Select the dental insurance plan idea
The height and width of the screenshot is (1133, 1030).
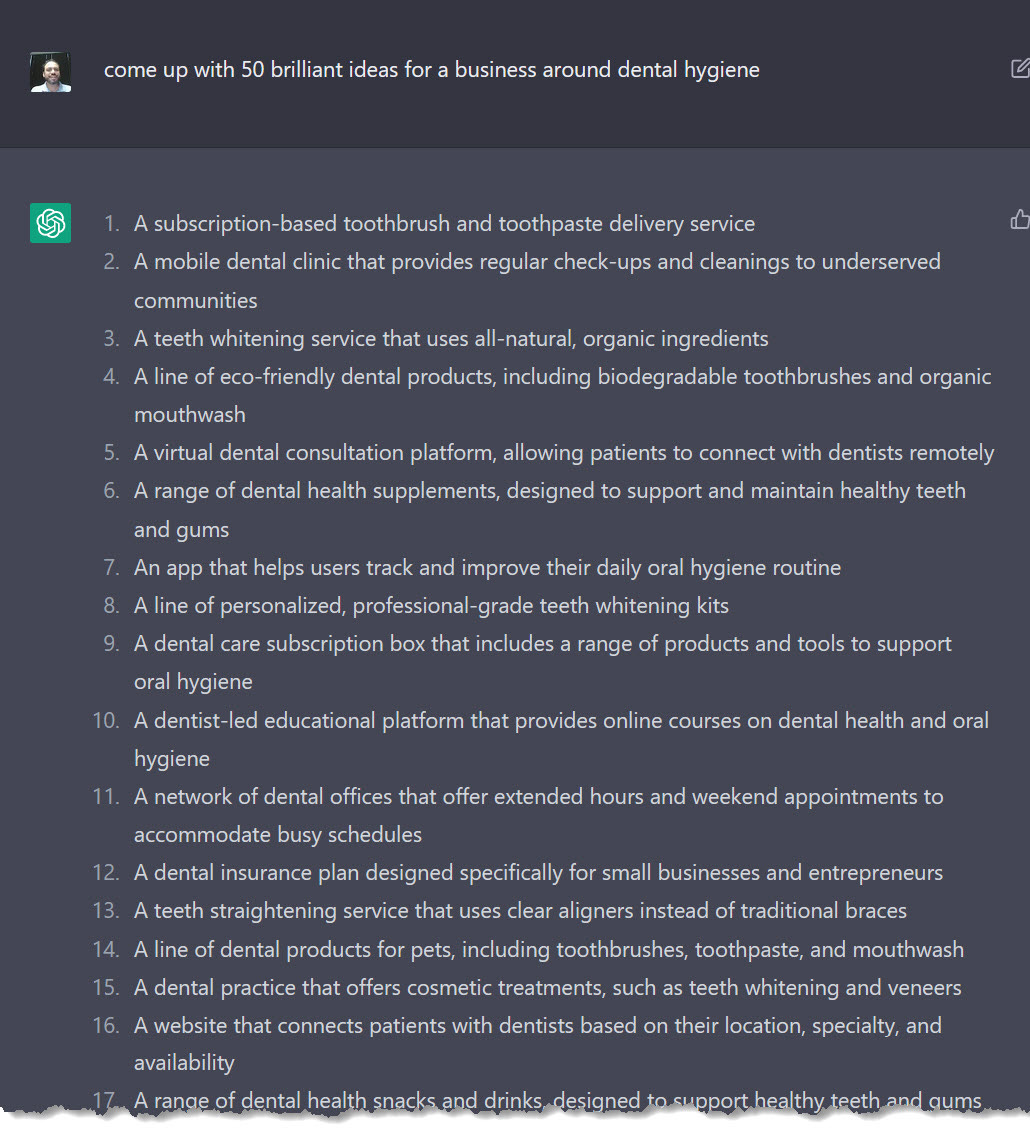pyautogui.click(x=538, y=872)
